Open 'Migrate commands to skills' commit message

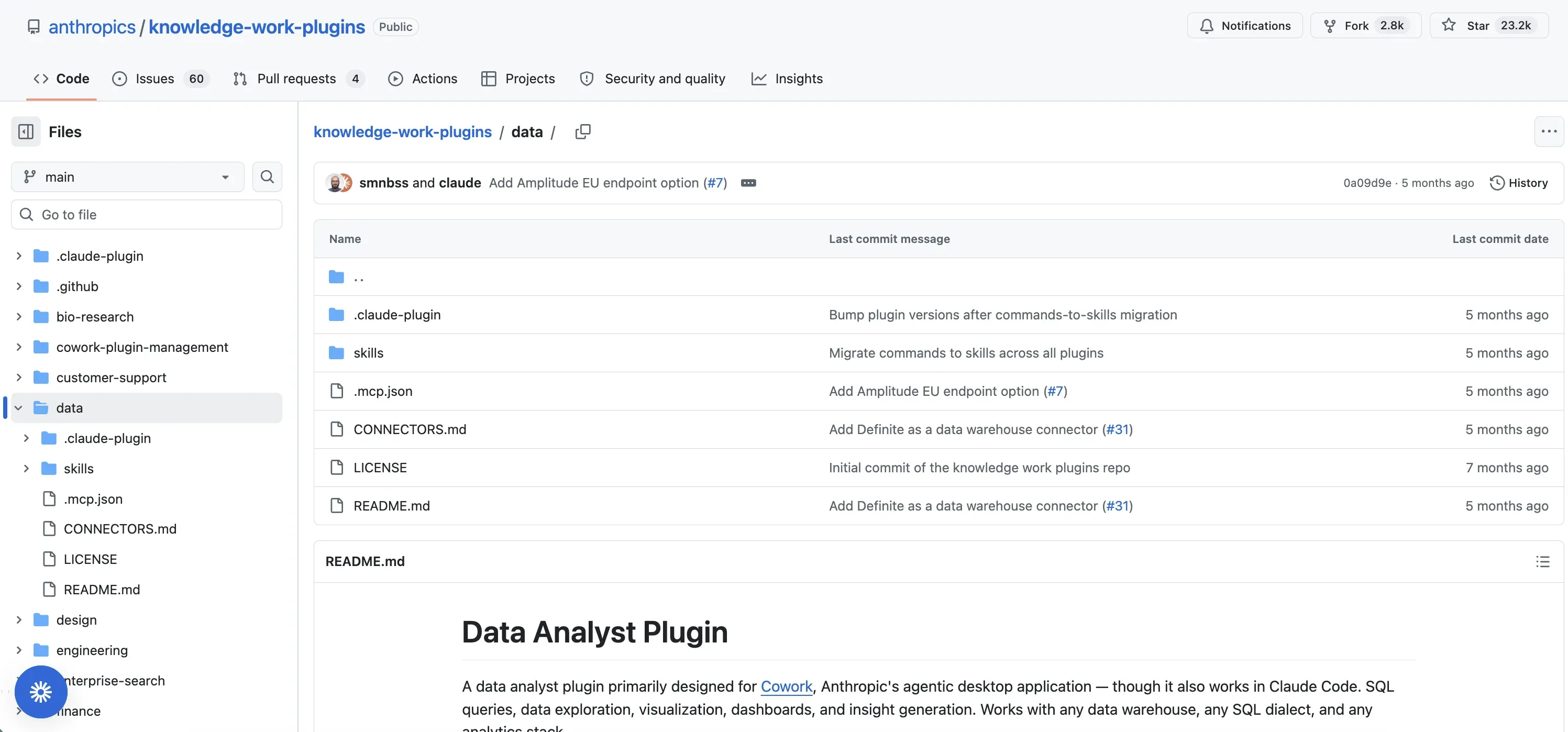point(966,353)
